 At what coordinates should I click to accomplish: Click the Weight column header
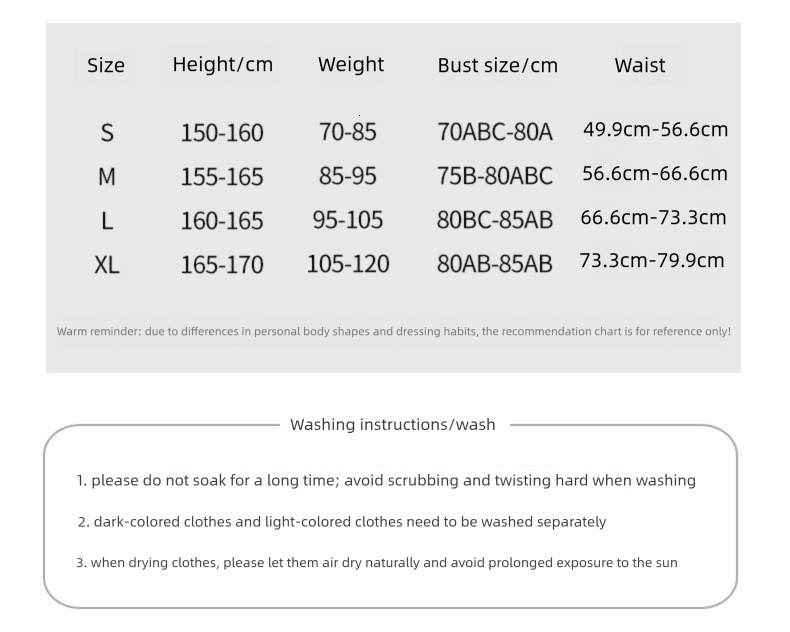(350, 65)
